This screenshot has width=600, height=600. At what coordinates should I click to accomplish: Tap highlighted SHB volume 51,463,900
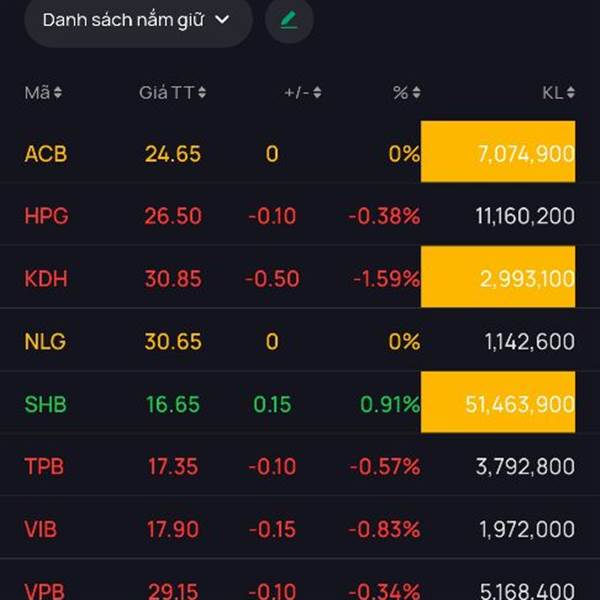point(498,402)
